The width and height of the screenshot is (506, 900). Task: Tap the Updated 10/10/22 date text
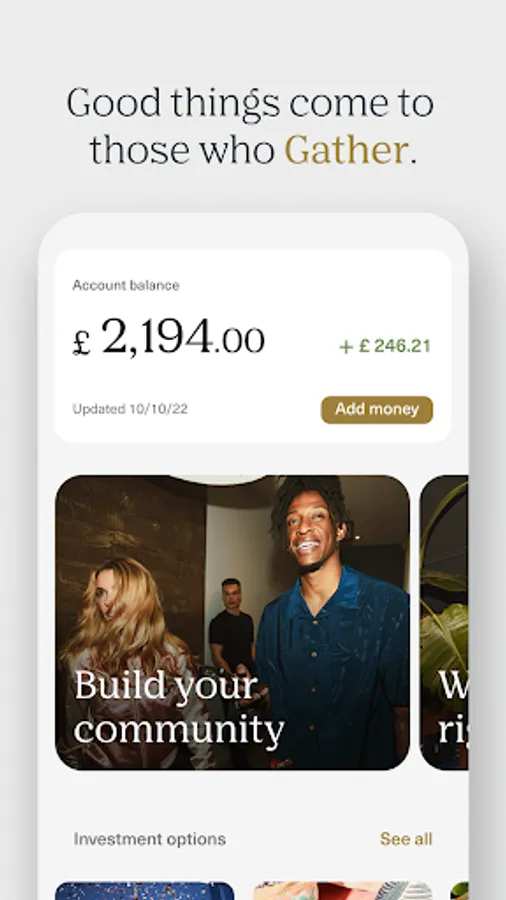130,409
